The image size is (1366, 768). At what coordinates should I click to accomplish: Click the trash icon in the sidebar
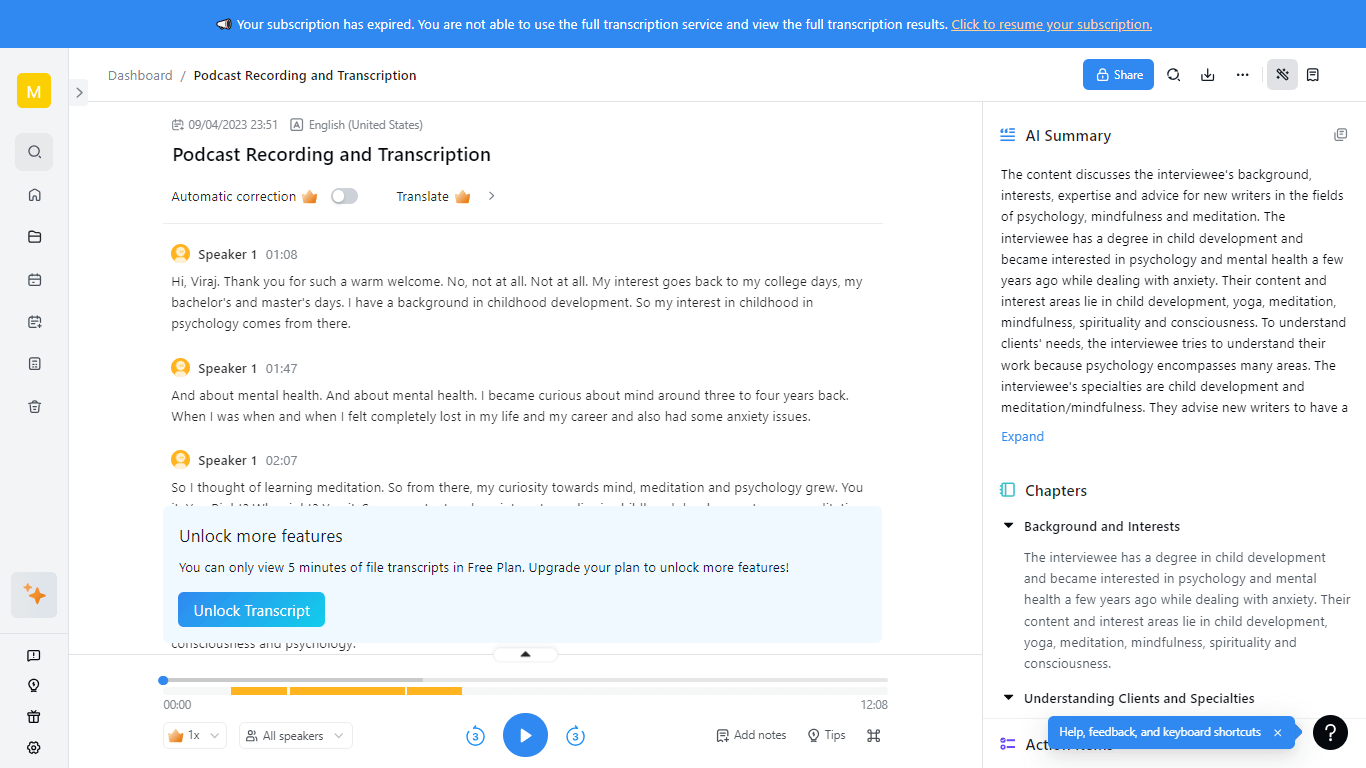[x=34, y=406]
